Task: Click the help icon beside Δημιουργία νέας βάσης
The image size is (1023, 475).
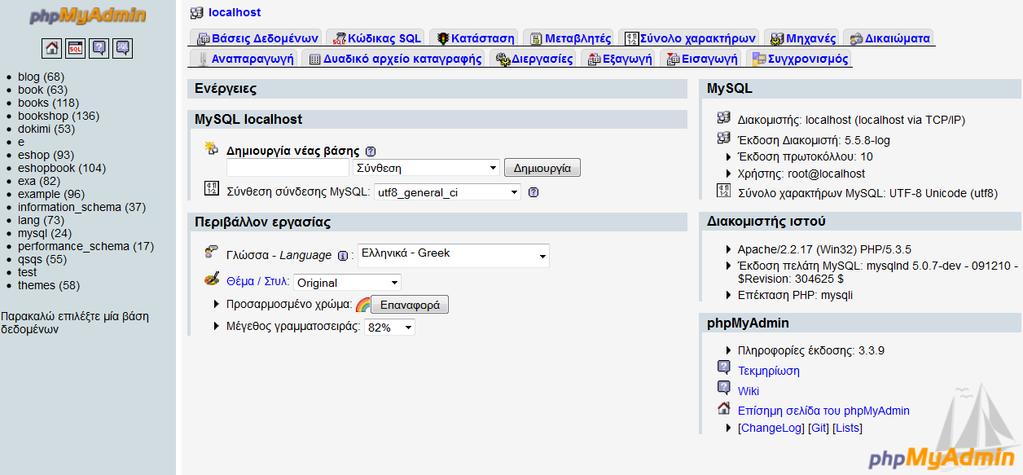Action: (371, 151)
